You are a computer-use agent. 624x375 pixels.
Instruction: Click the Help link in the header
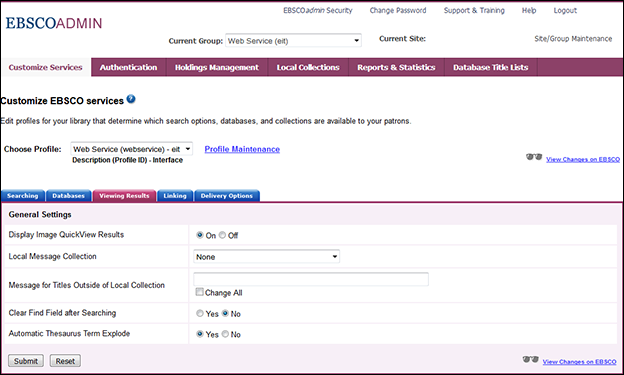tap(529, 10)
